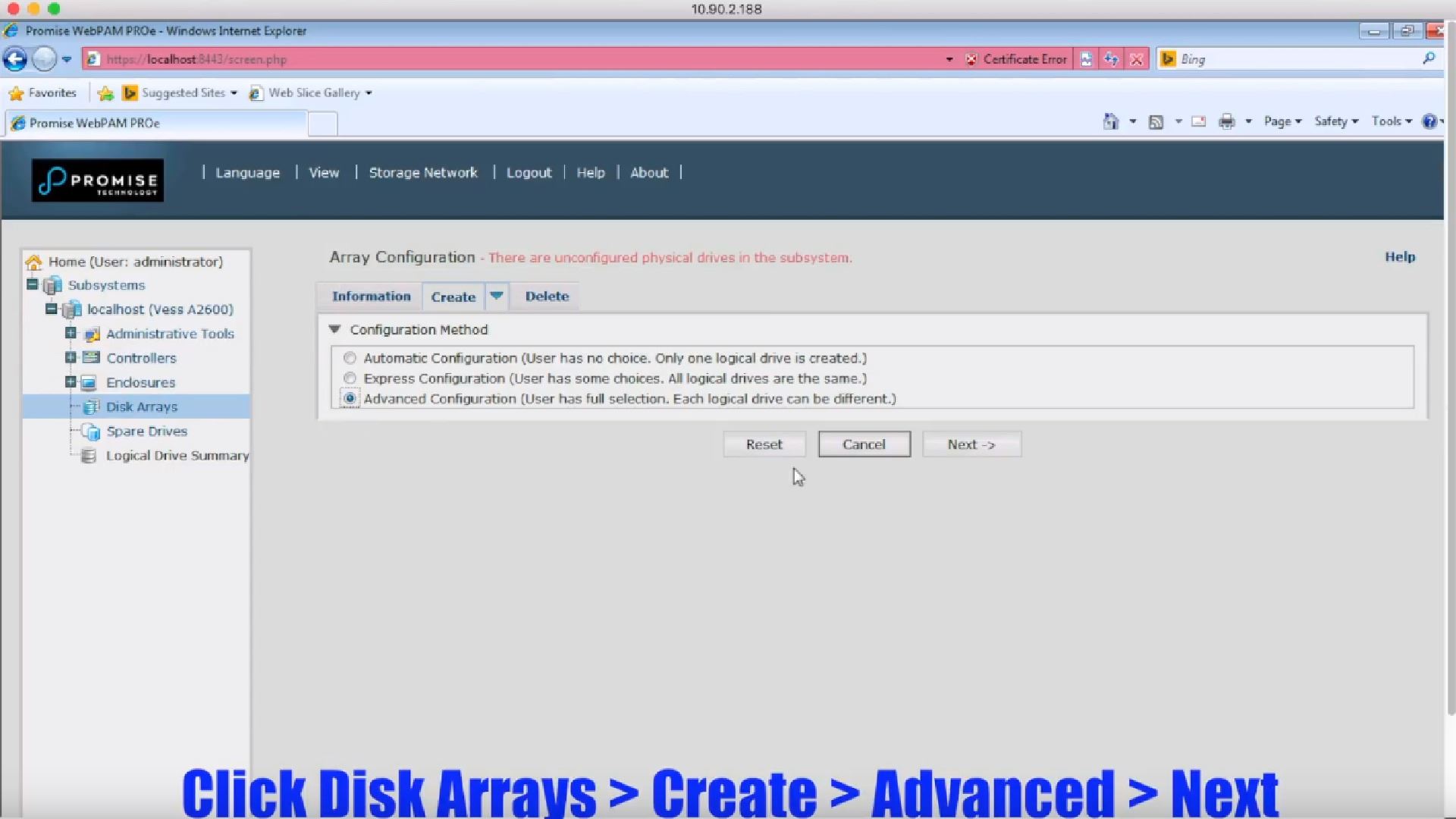Open the Create tab dropdown arrow
The width and height of the screenshot is (1456, 819).
(x=497, y=296)
